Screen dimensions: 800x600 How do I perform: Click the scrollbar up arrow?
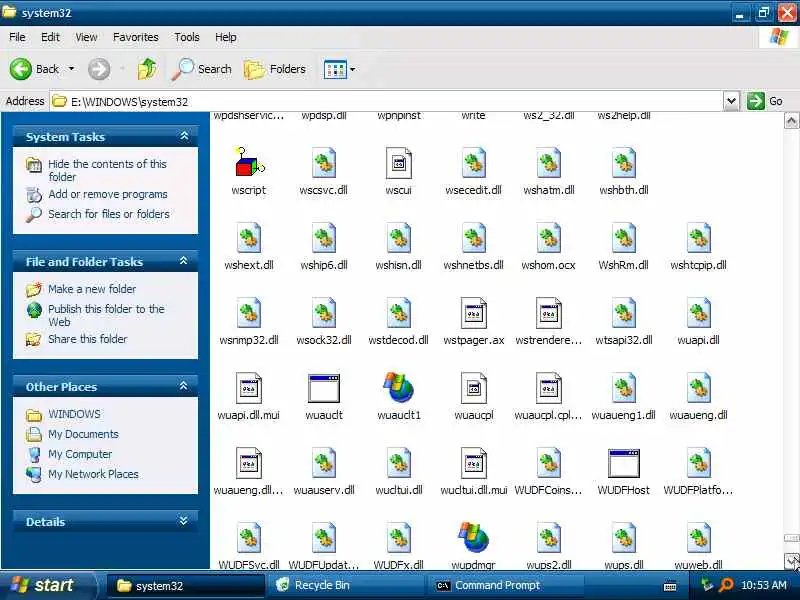[791, 121]
